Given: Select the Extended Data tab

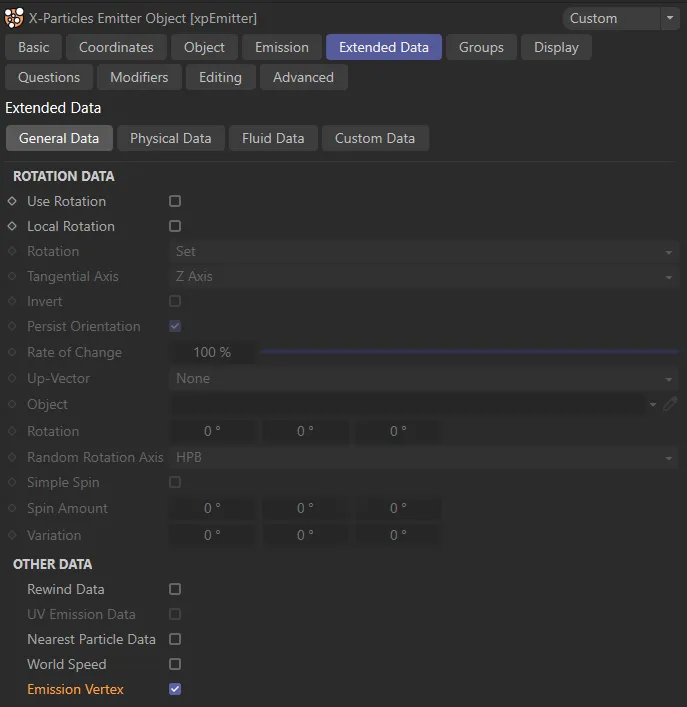Looking at the screenshot, I should coord(384,47).
